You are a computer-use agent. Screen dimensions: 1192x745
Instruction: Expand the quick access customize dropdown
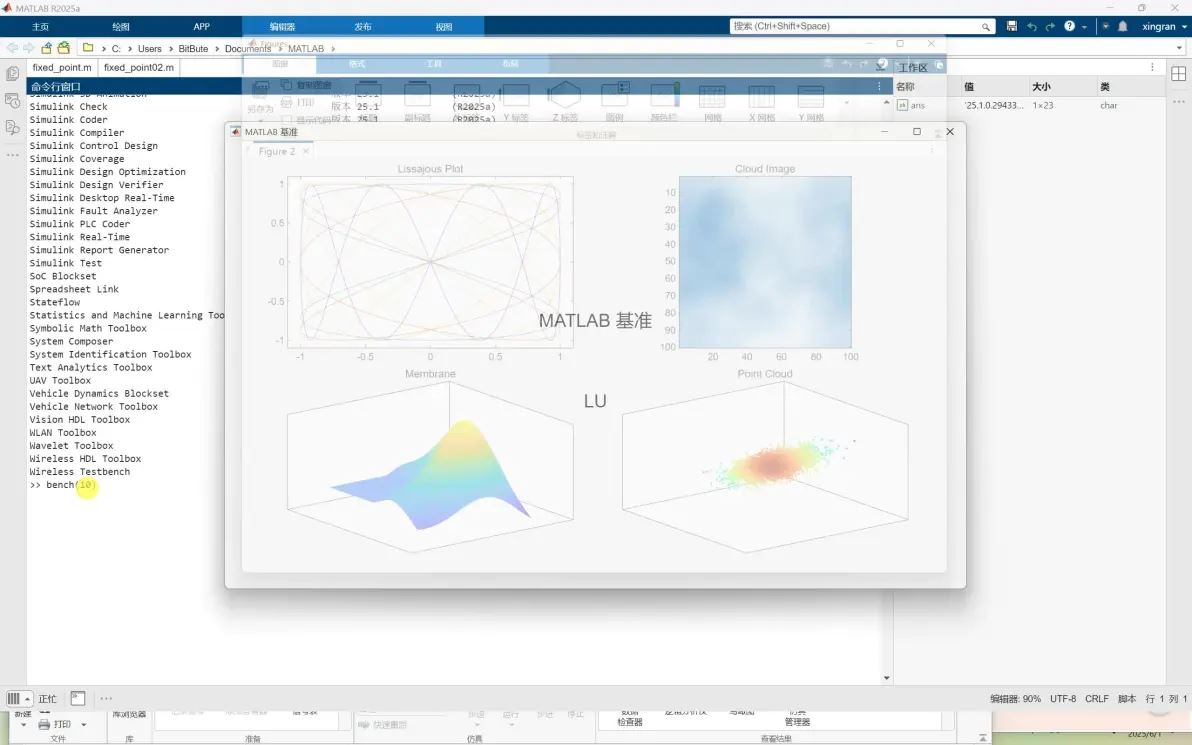point(1105,26)
